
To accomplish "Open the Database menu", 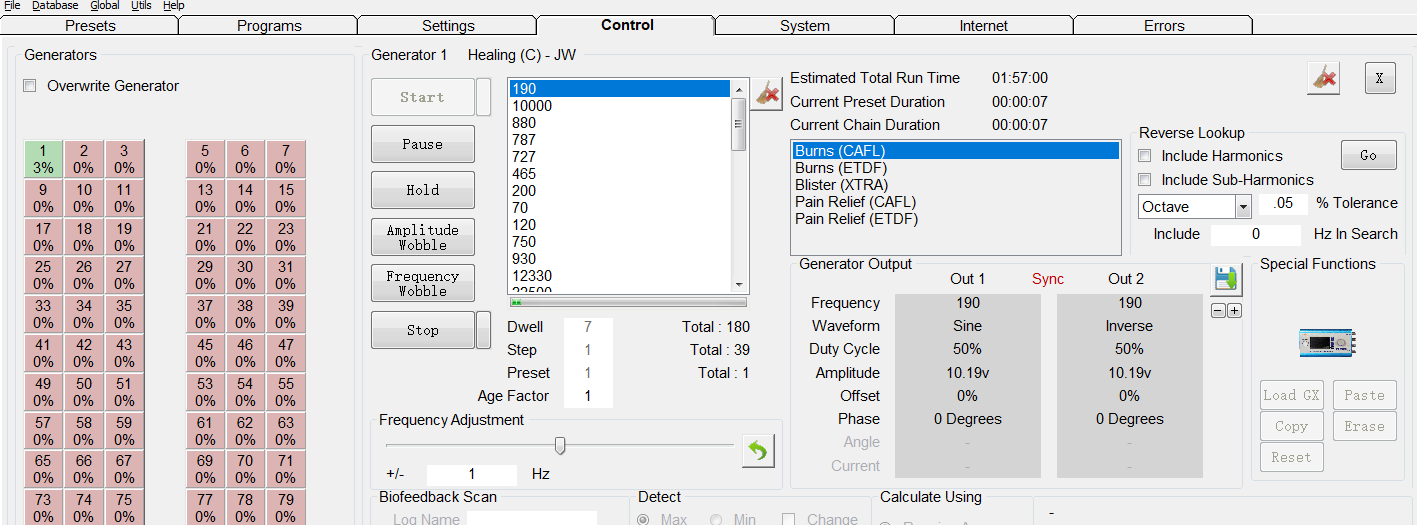I will pos(55,6).
